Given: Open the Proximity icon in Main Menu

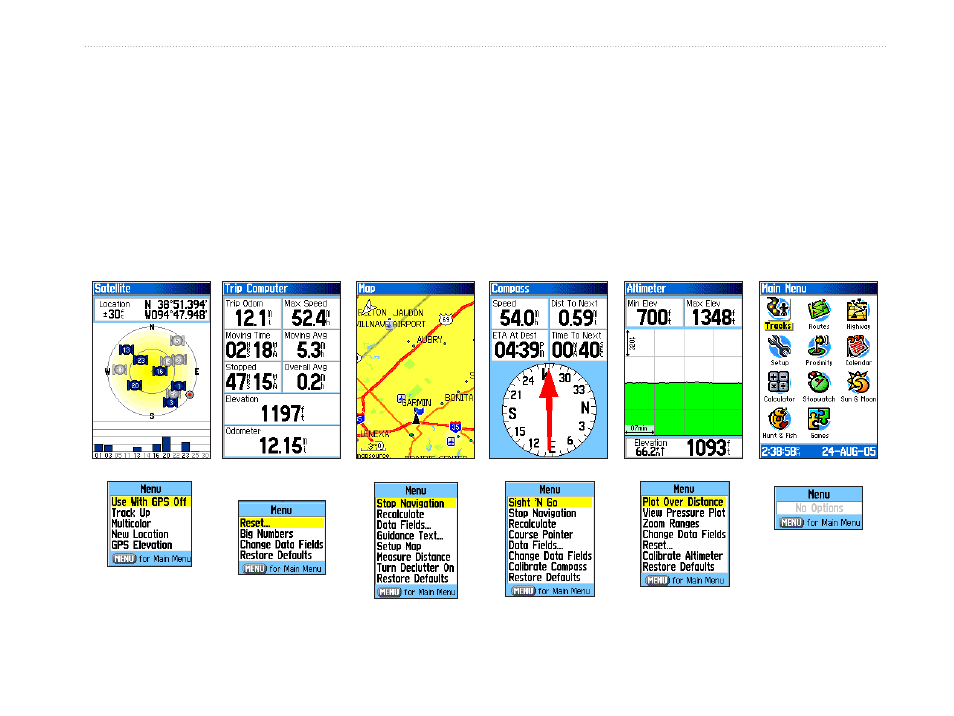Looking at the screenshot, I should coord(819,346).
